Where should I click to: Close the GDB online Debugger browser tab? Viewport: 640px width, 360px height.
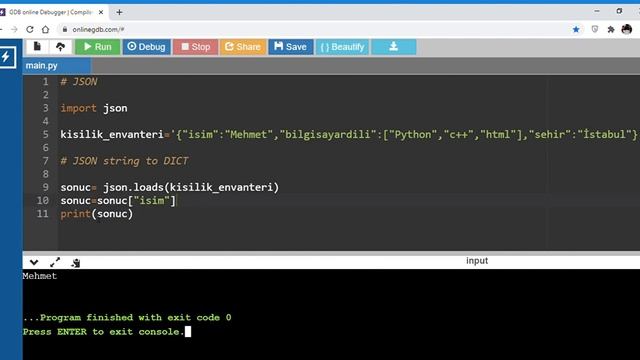pyautogui.click(x=101, y=12)
